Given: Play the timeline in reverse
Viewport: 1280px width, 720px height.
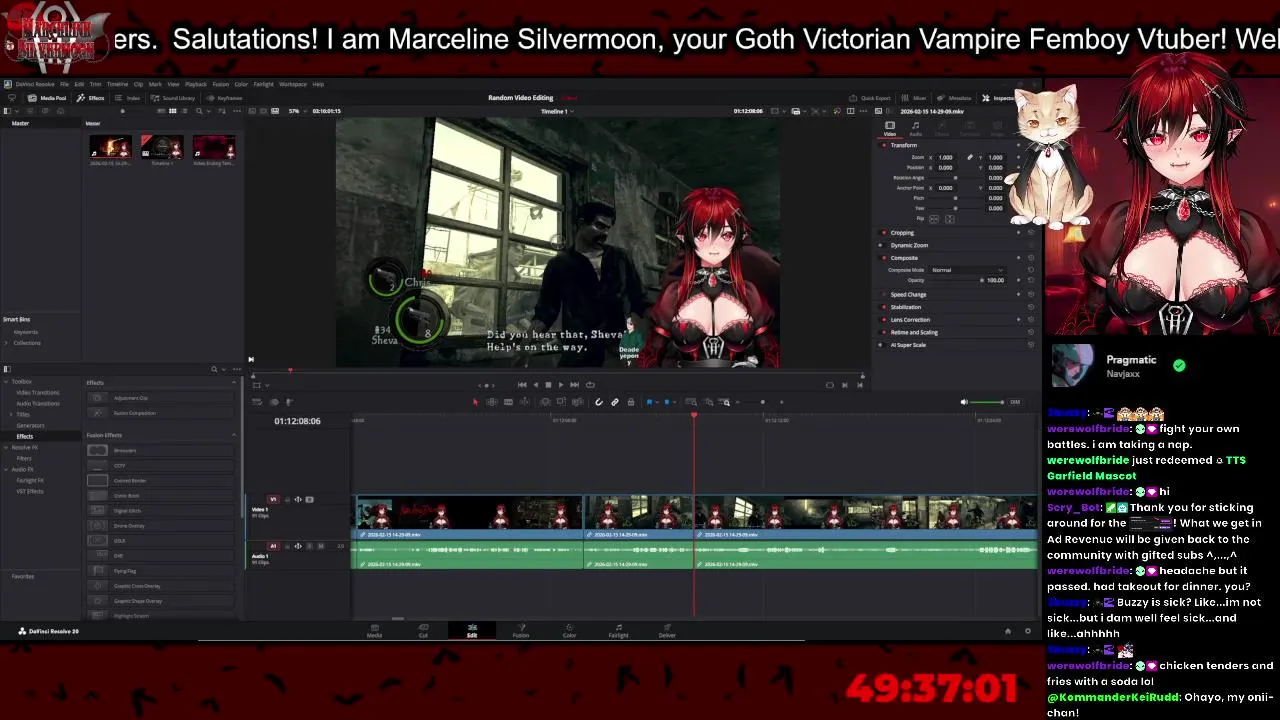Looking at the screenshot, I should coord(535,385).
